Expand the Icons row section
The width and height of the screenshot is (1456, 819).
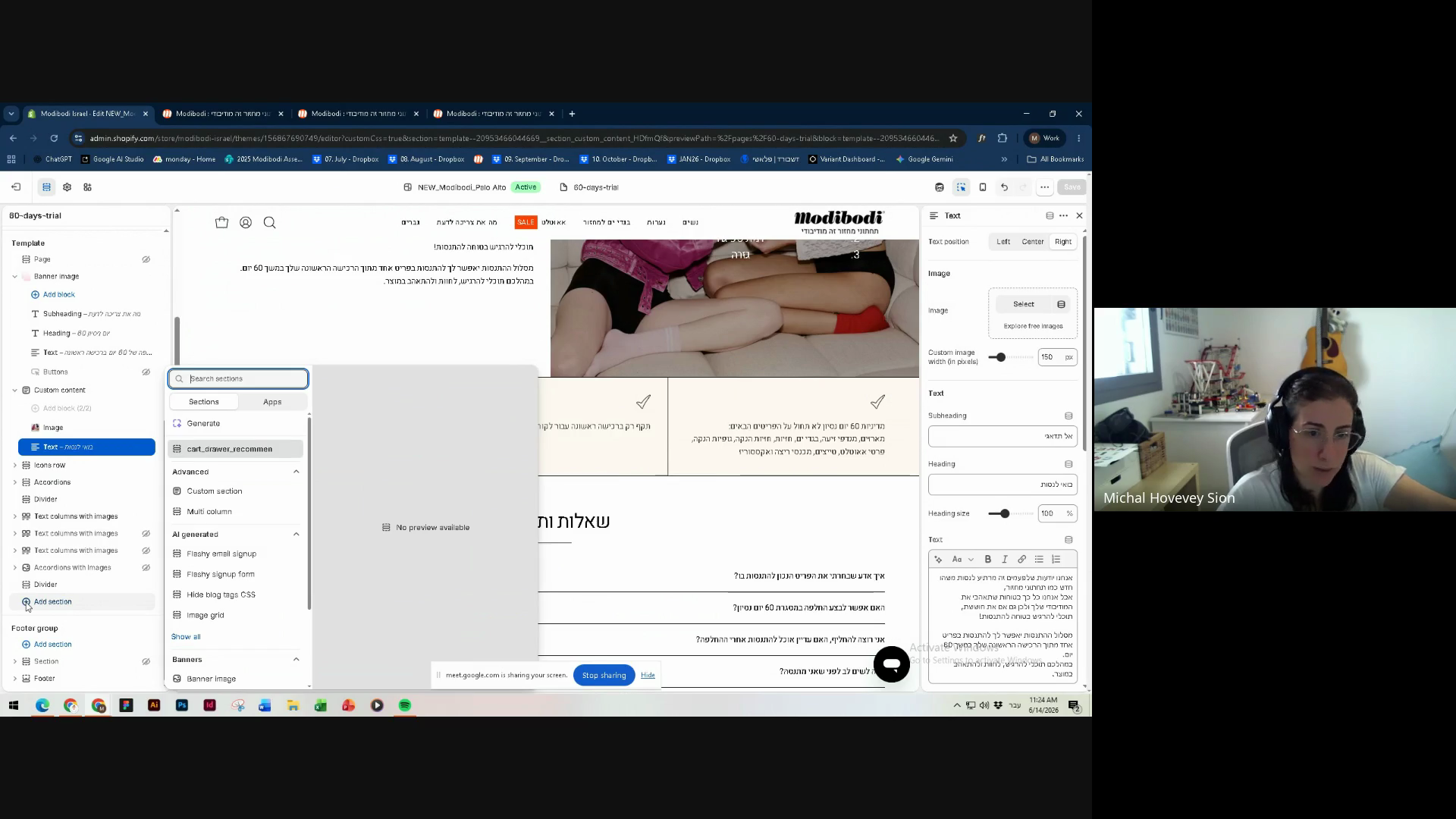(14, 466)
